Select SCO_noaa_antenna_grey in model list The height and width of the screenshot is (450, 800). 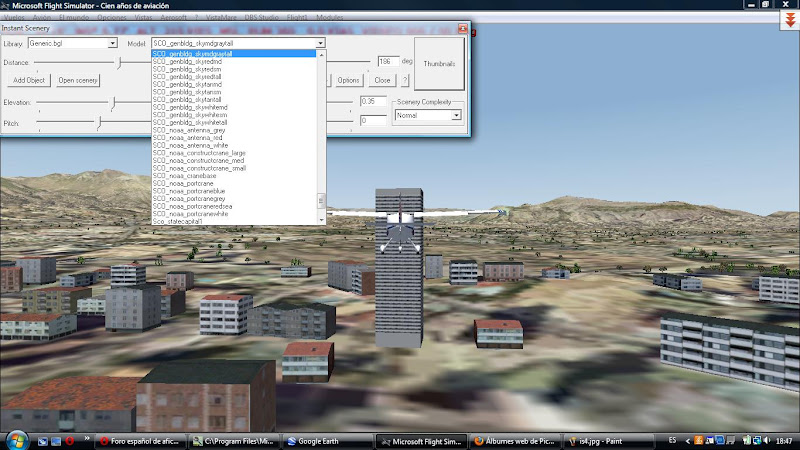click(234, 130)
